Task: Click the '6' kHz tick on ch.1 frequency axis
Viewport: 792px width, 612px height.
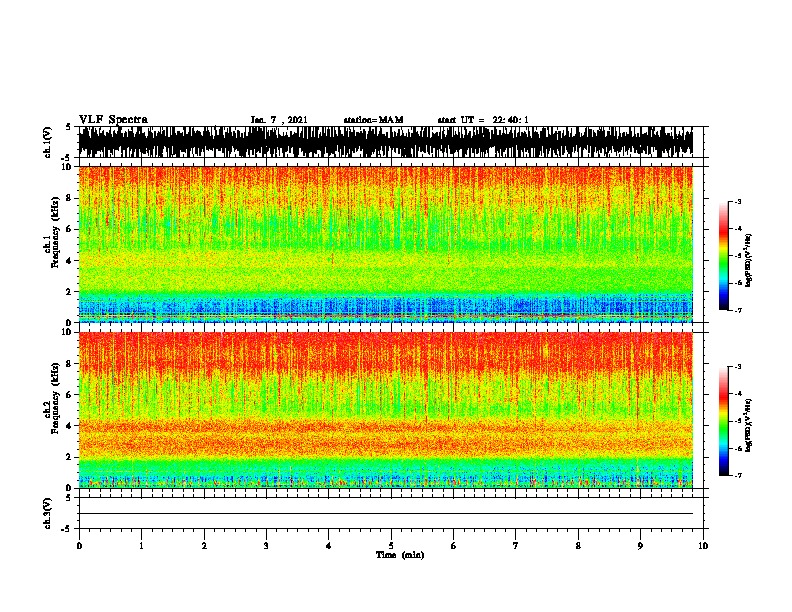Action: [x=69, y=229]
